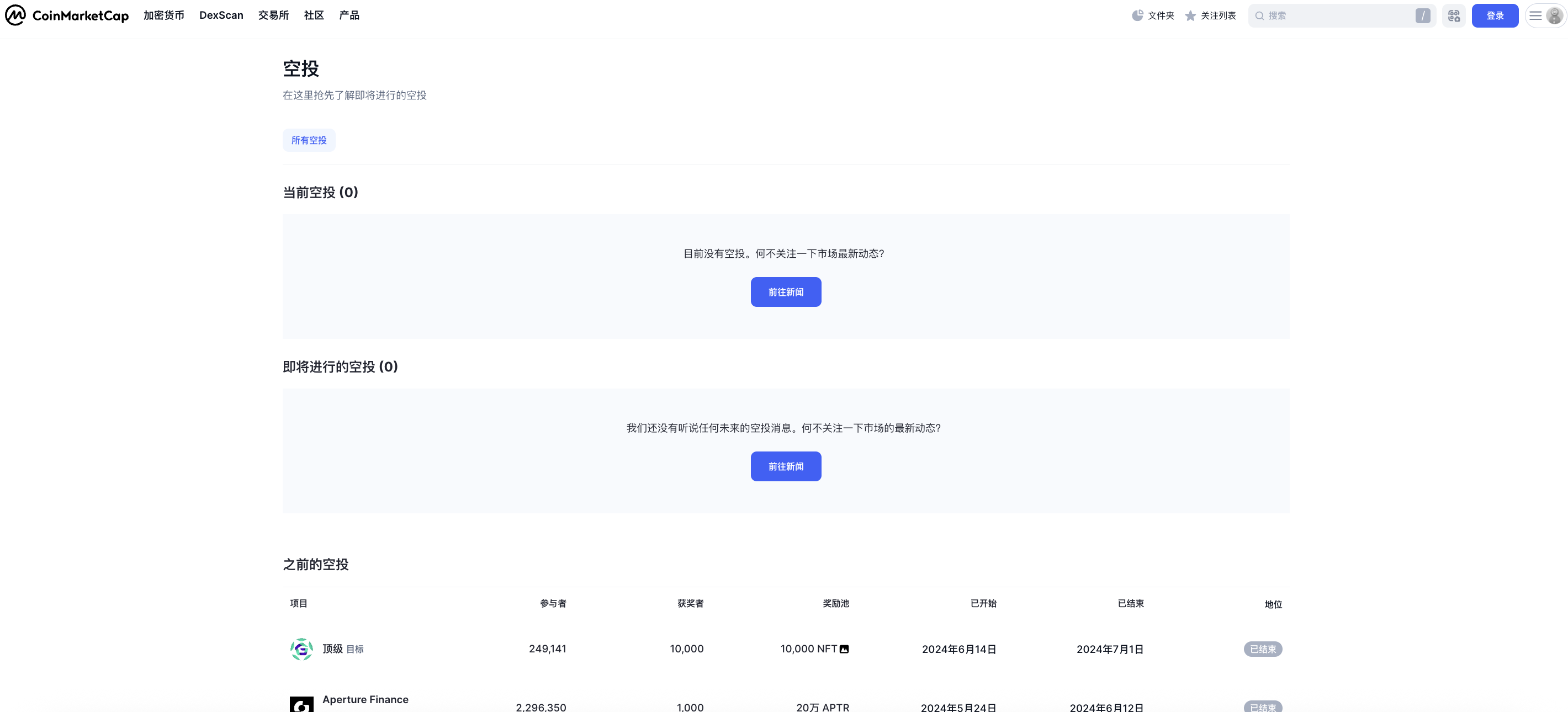
Task: Click 前往新闻 under current airdrops
Action: point(785,292)
